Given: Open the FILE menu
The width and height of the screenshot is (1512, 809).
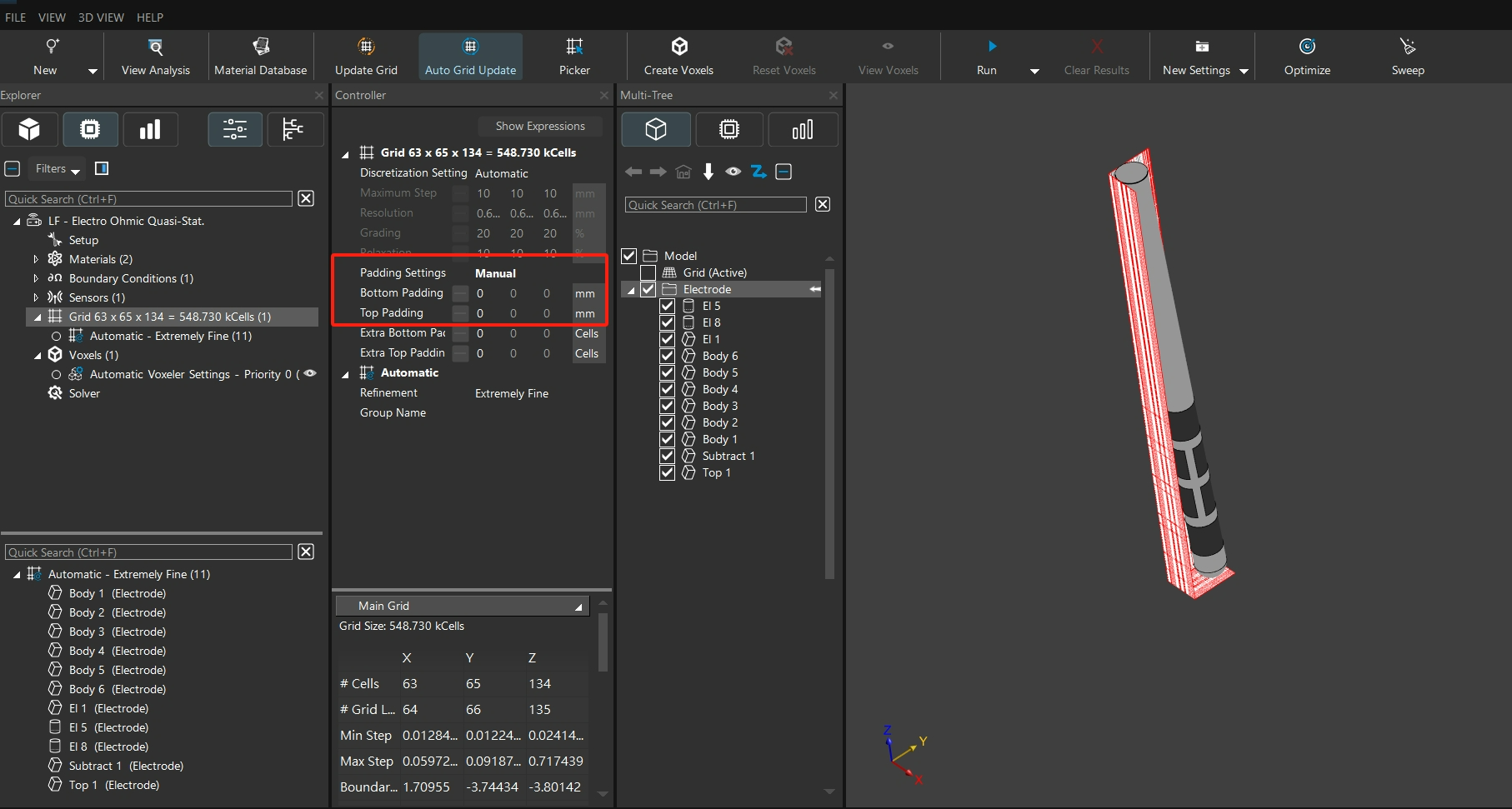Looking at the screenshot, I should coord(16,17).
